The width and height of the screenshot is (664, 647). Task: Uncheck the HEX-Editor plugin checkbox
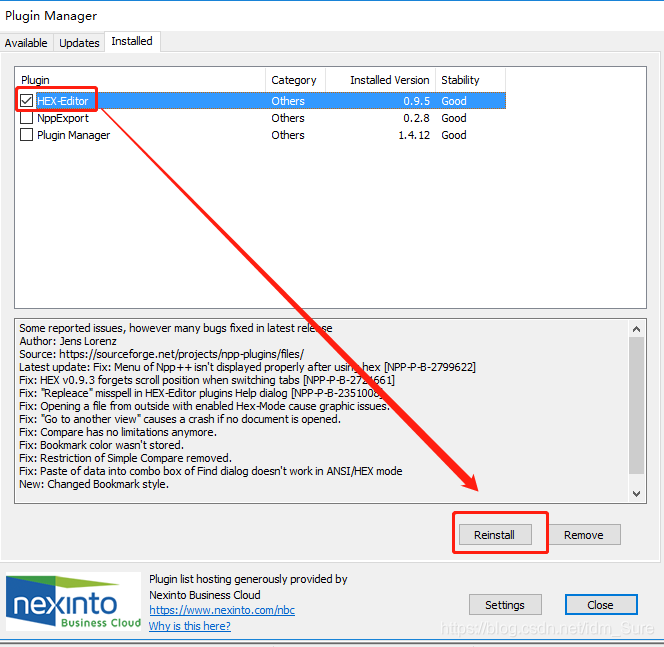pos(26,101)
